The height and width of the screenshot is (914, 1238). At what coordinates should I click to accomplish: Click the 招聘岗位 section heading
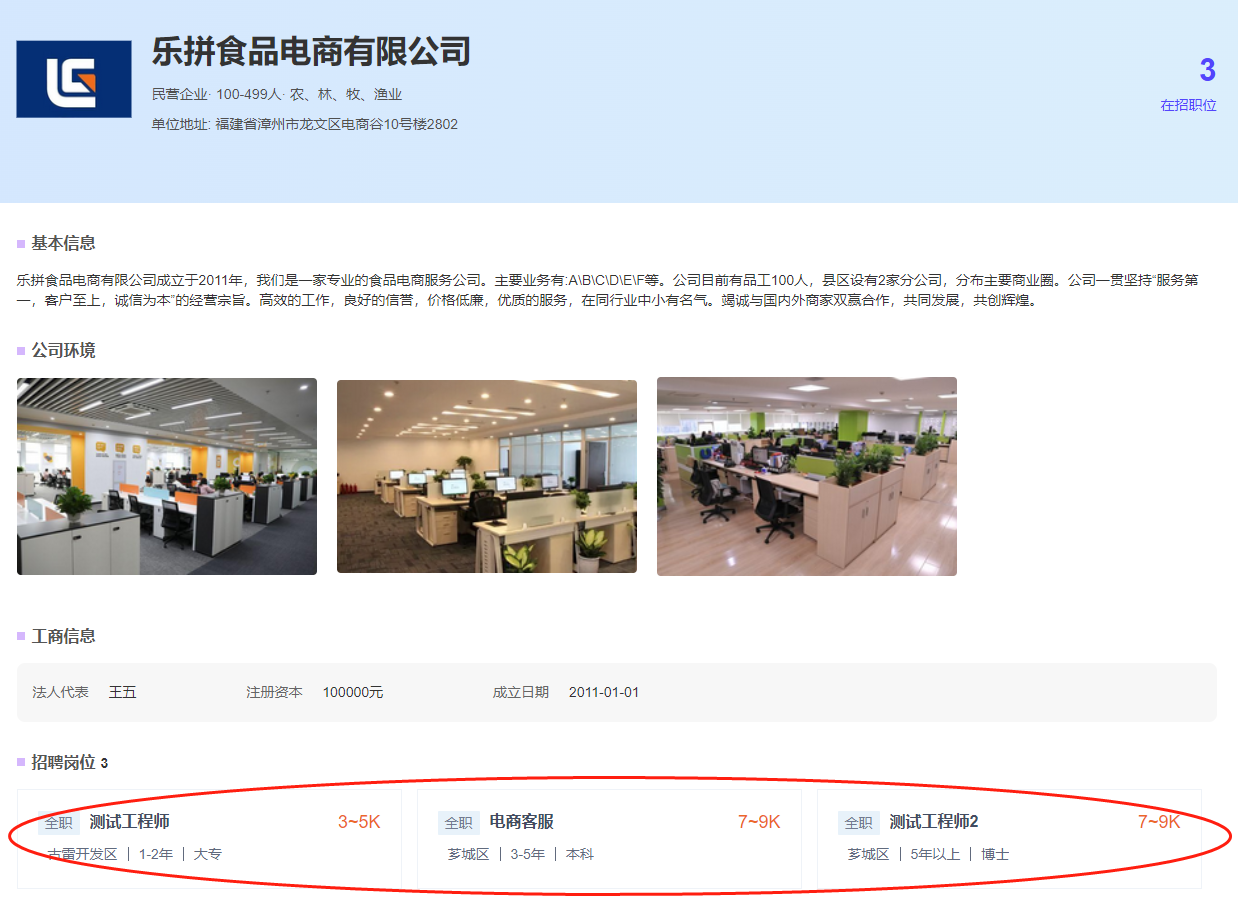(63, 762)
